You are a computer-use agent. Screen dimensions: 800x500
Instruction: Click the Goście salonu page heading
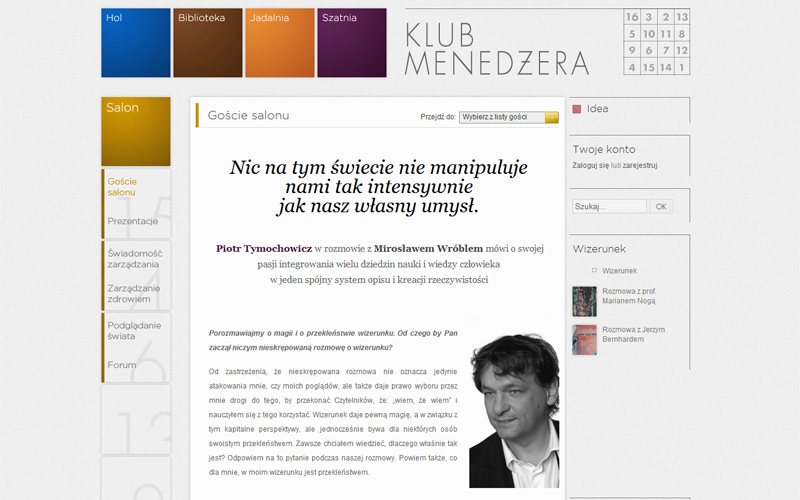[x=248, y=115]
